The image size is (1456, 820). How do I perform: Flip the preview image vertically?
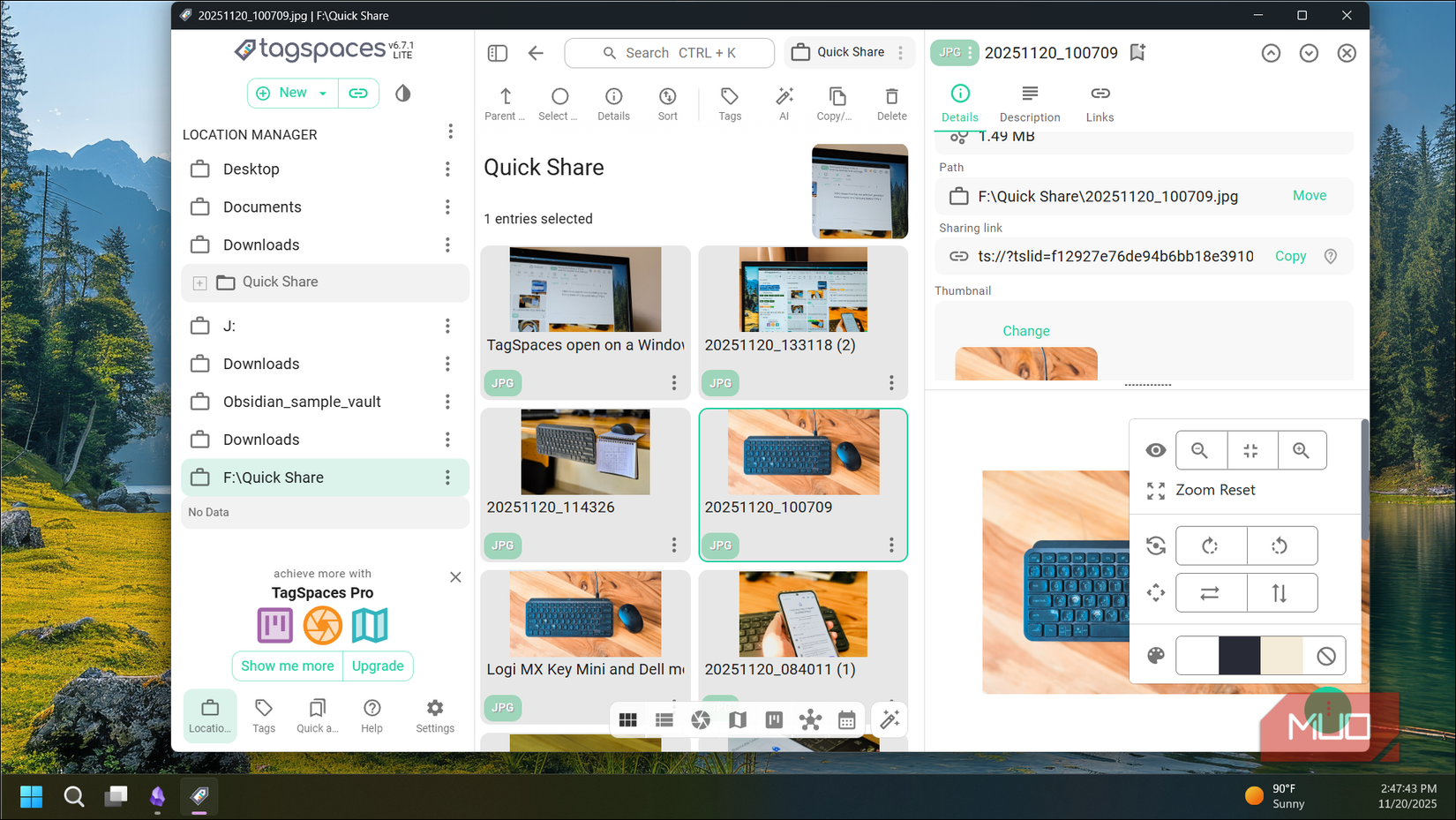click(1282, 592)
